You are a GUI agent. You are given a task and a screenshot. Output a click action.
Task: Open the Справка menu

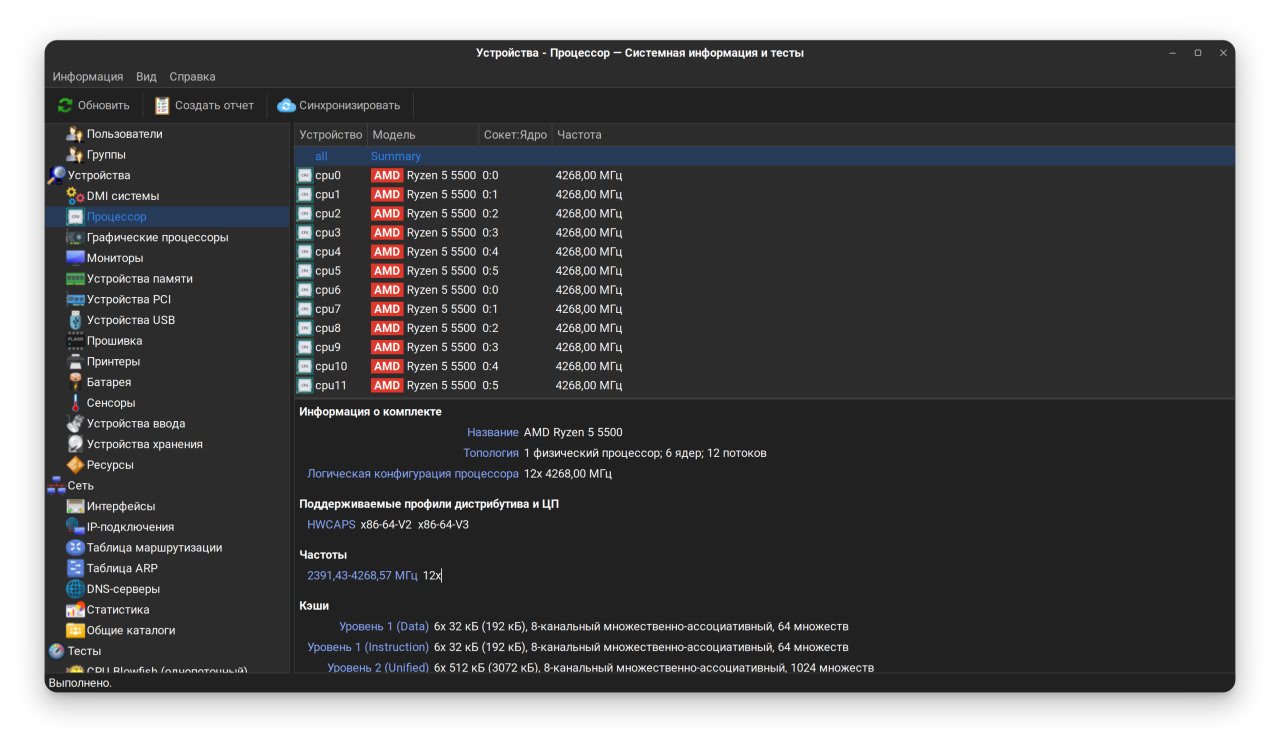point(192,77)
